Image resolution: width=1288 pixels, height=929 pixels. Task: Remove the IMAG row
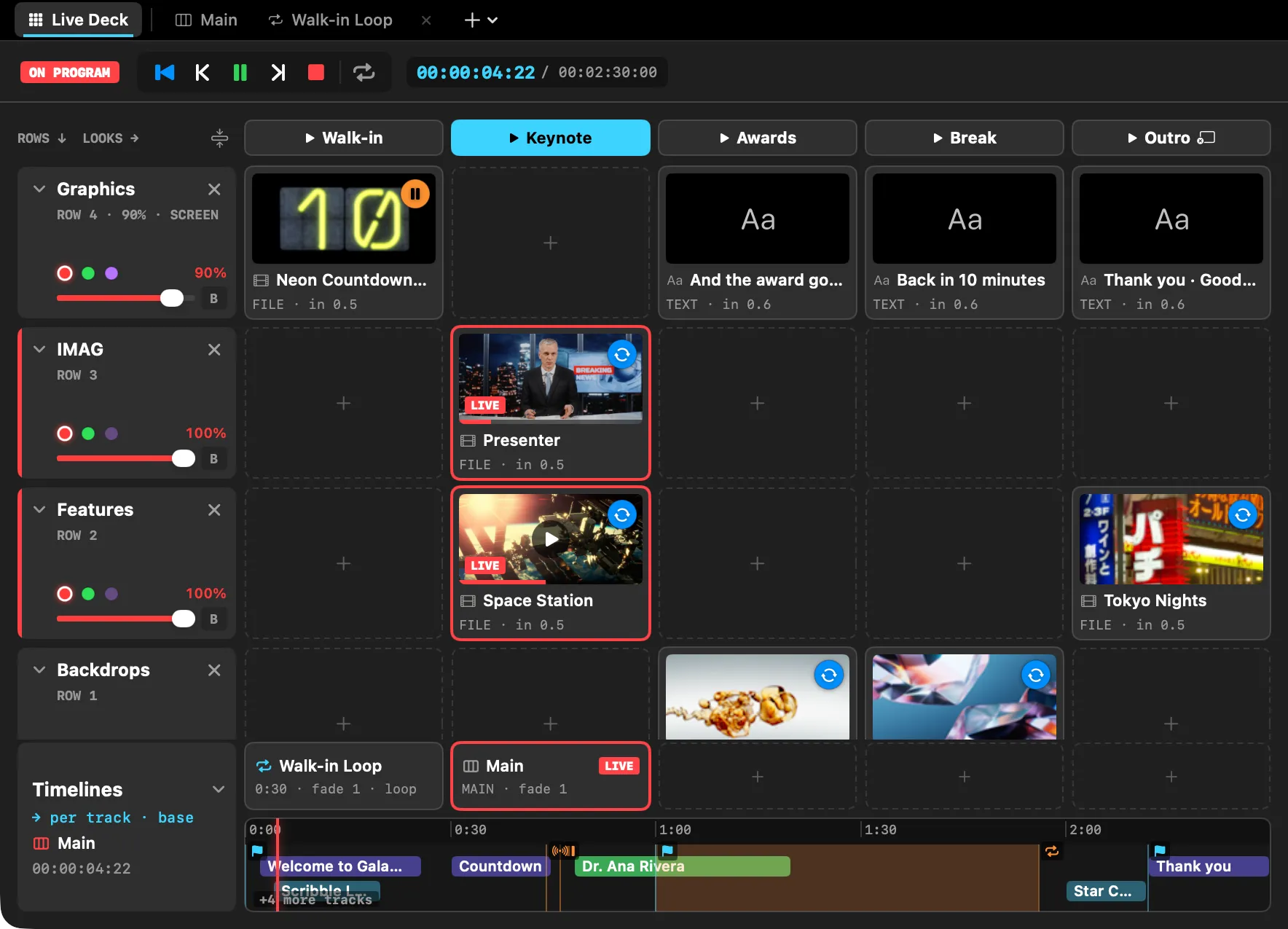(x=214, y=350)
